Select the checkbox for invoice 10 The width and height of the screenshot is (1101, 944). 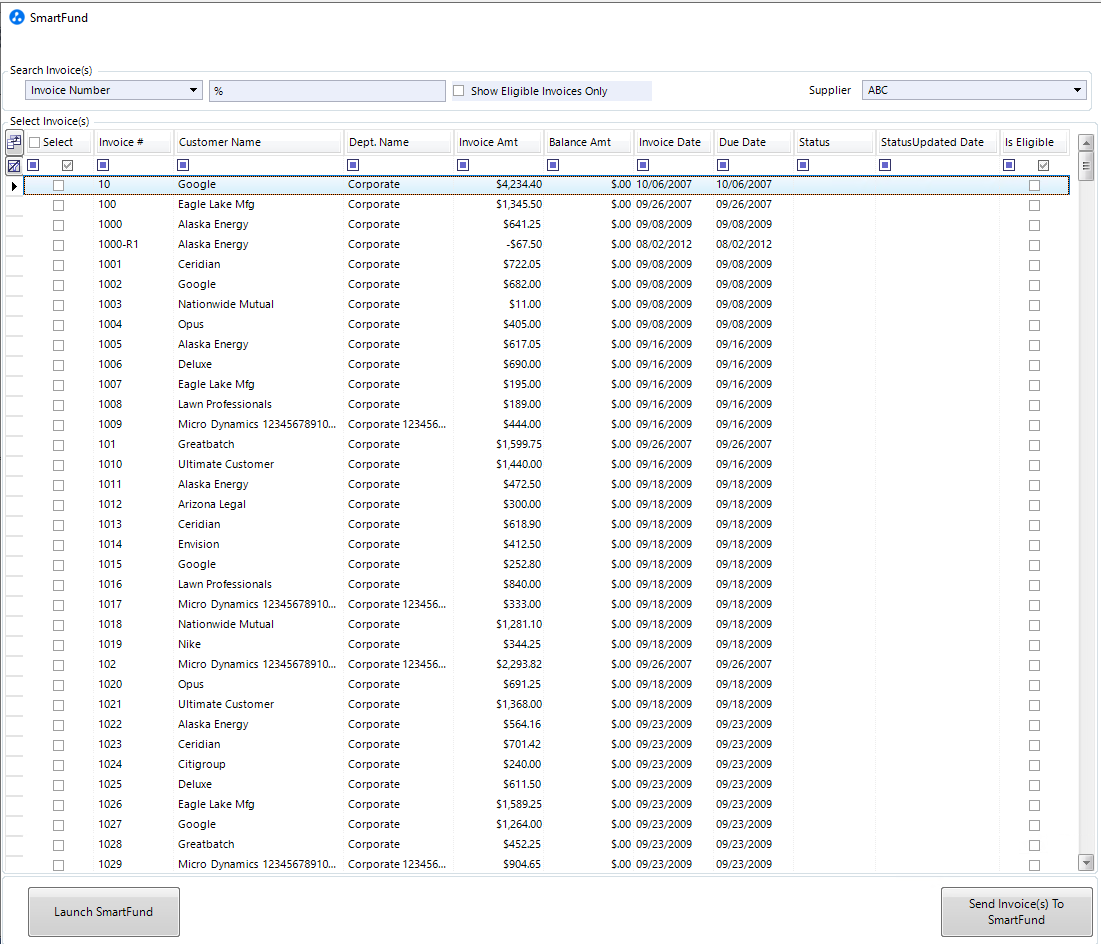pos(58,185)
